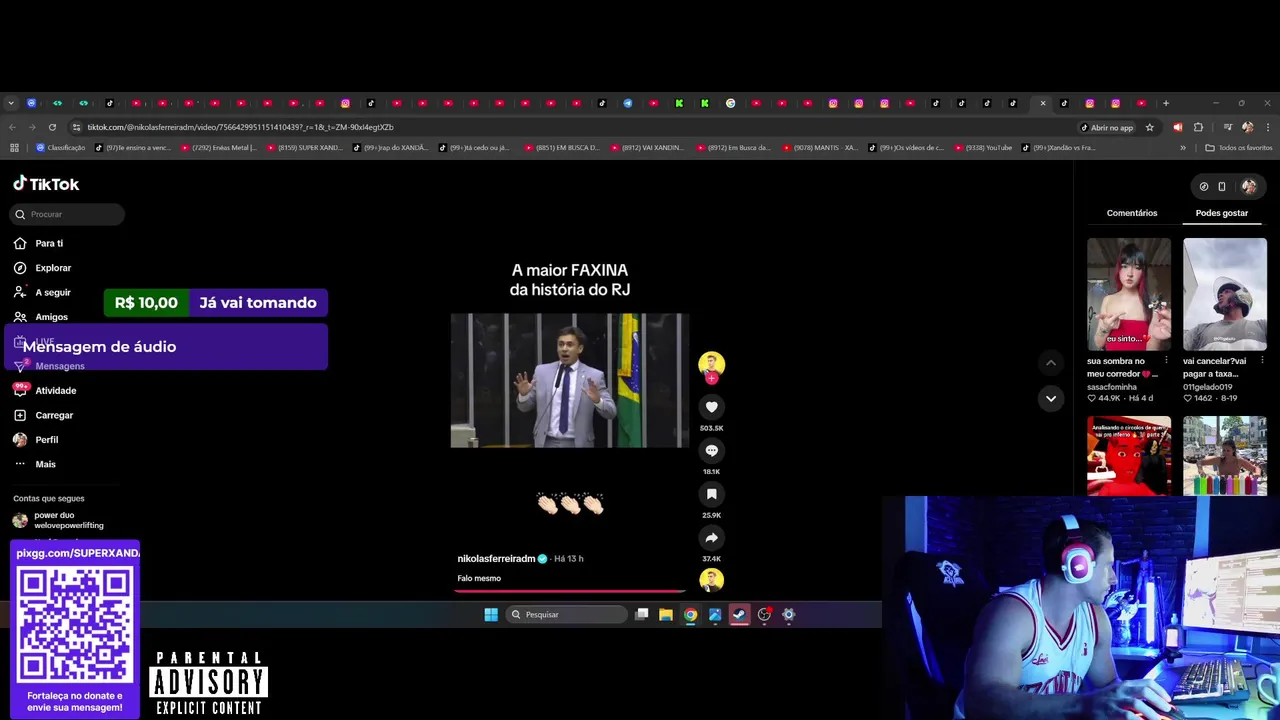Open Settings gear on taskbar
The image size is (1280, 720).
pos(788,615)
